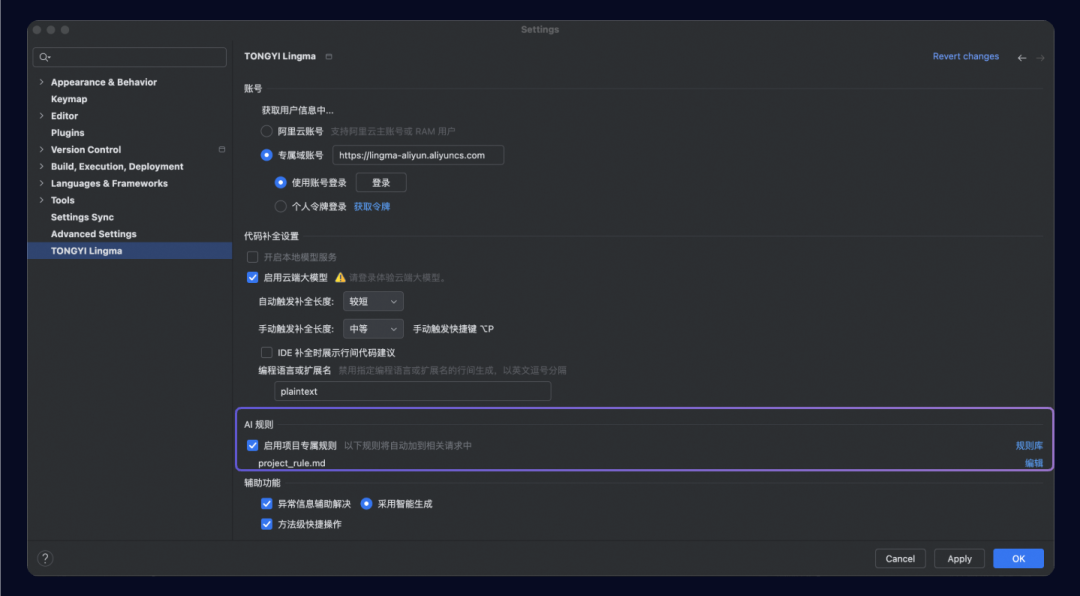Screen dimensions: 1080x596
Task: Click the settings search field
Action: tap(129, 57)
